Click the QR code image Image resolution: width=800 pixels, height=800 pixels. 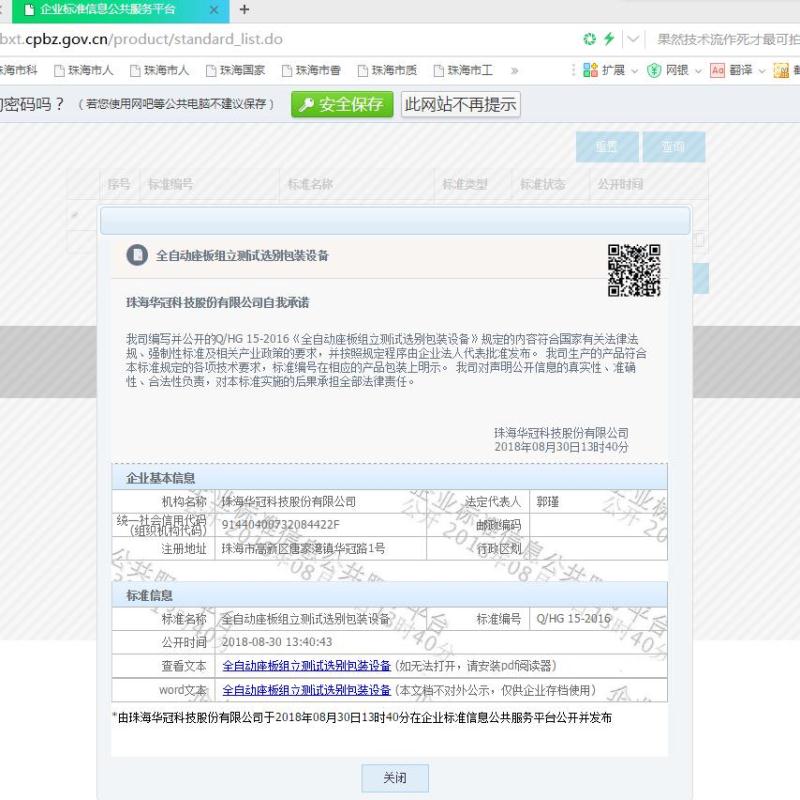tap(634, 270)
